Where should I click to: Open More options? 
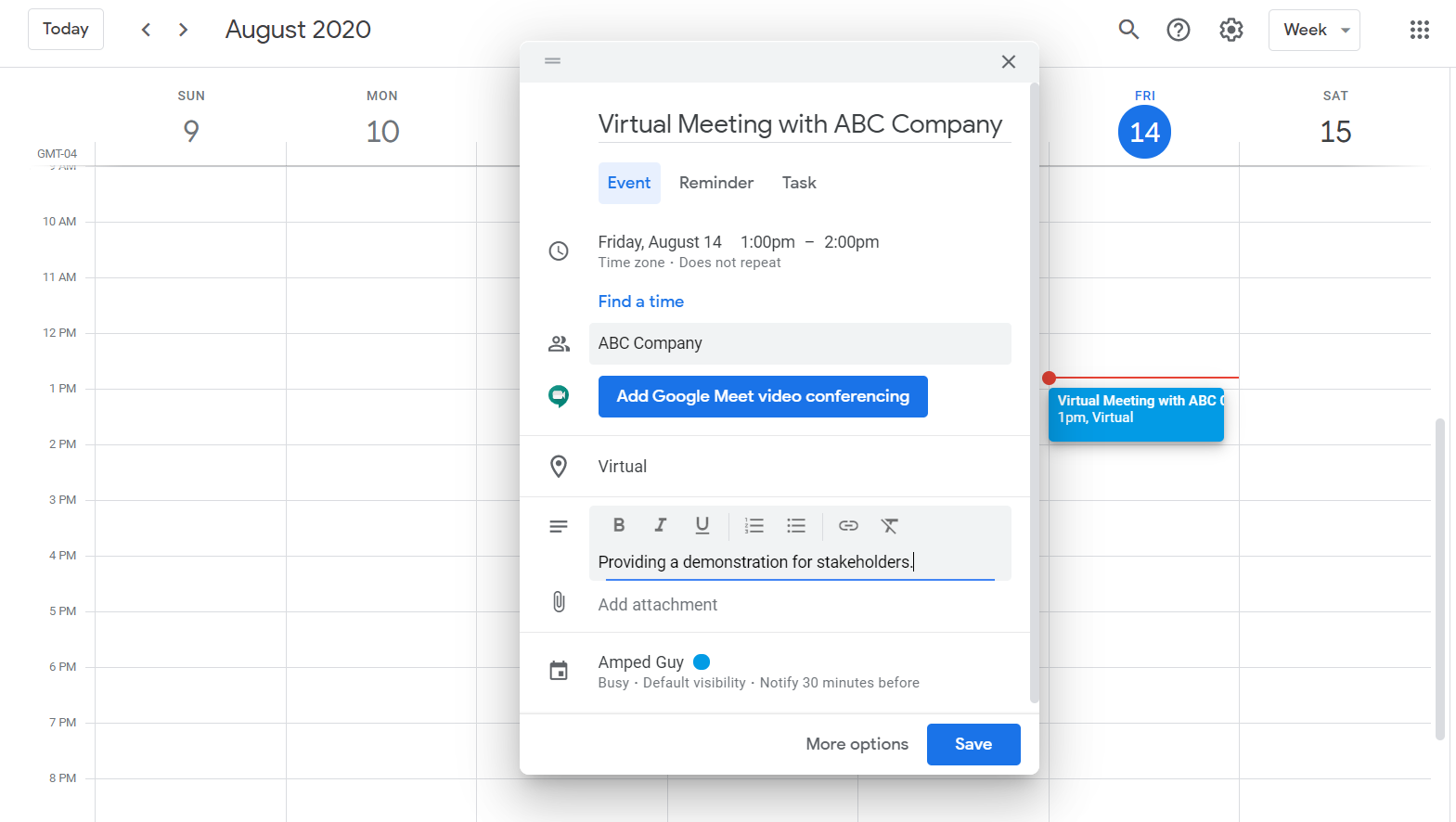point(857,744)
